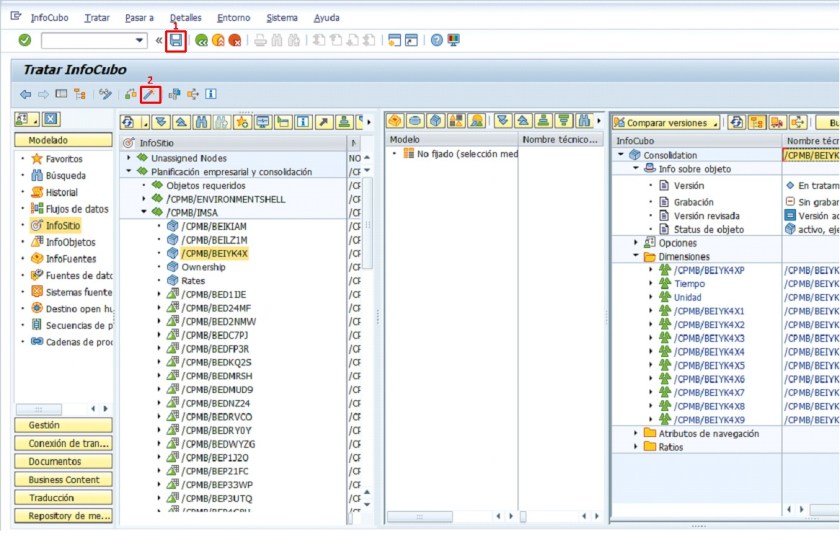This screenshot has width=840, height=540.
Task: Click the Activate magic wand icon
Action: [x=149, y=94]
